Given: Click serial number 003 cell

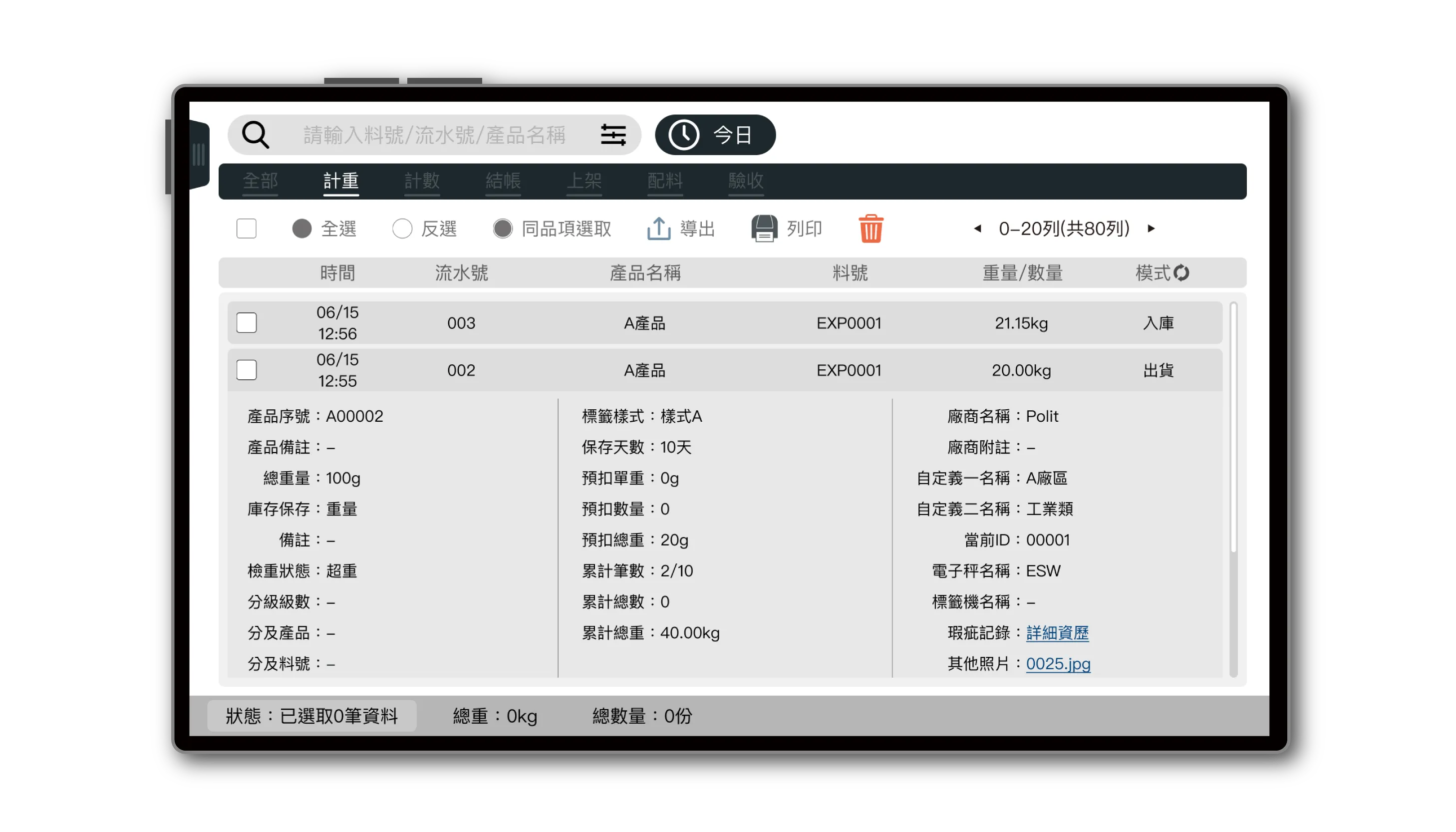Looking at the screenshot, I should 461,323.
